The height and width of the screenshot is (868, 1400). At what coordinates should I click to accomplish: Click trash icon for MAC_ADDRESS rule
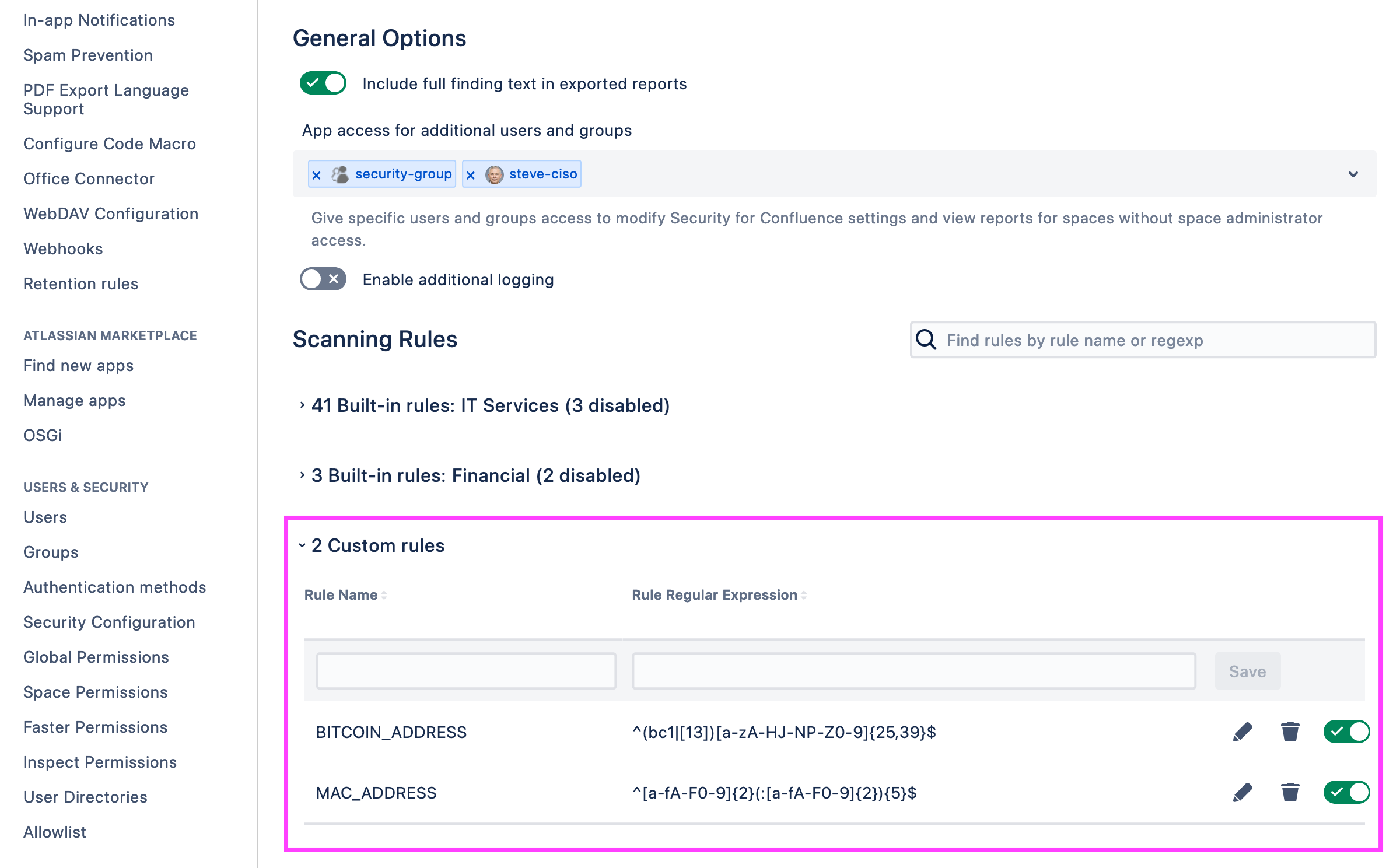(1290, 792)
